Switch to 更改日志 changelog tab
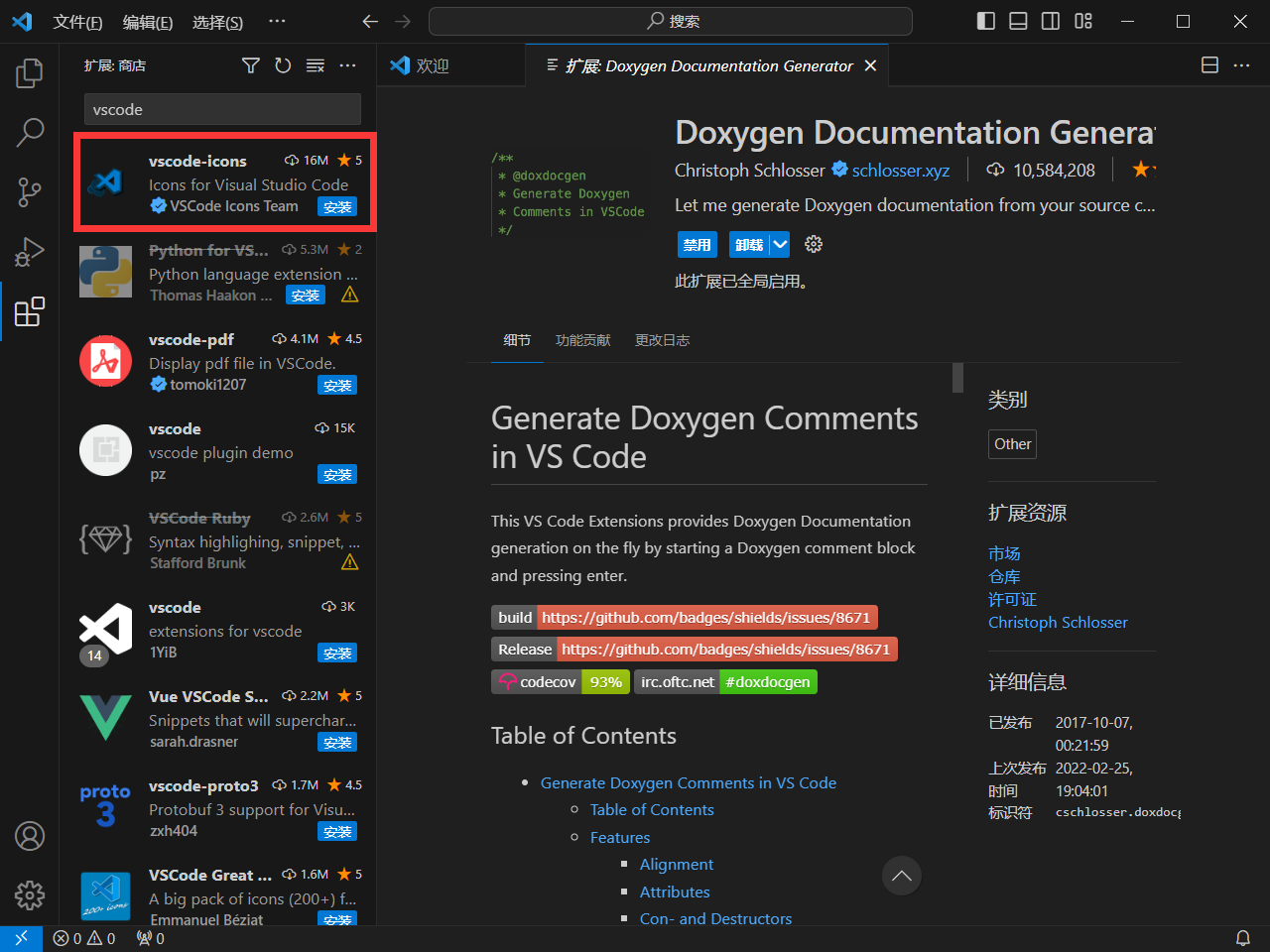This screenshot has height=952, width=1270. (x=662, y=340)
